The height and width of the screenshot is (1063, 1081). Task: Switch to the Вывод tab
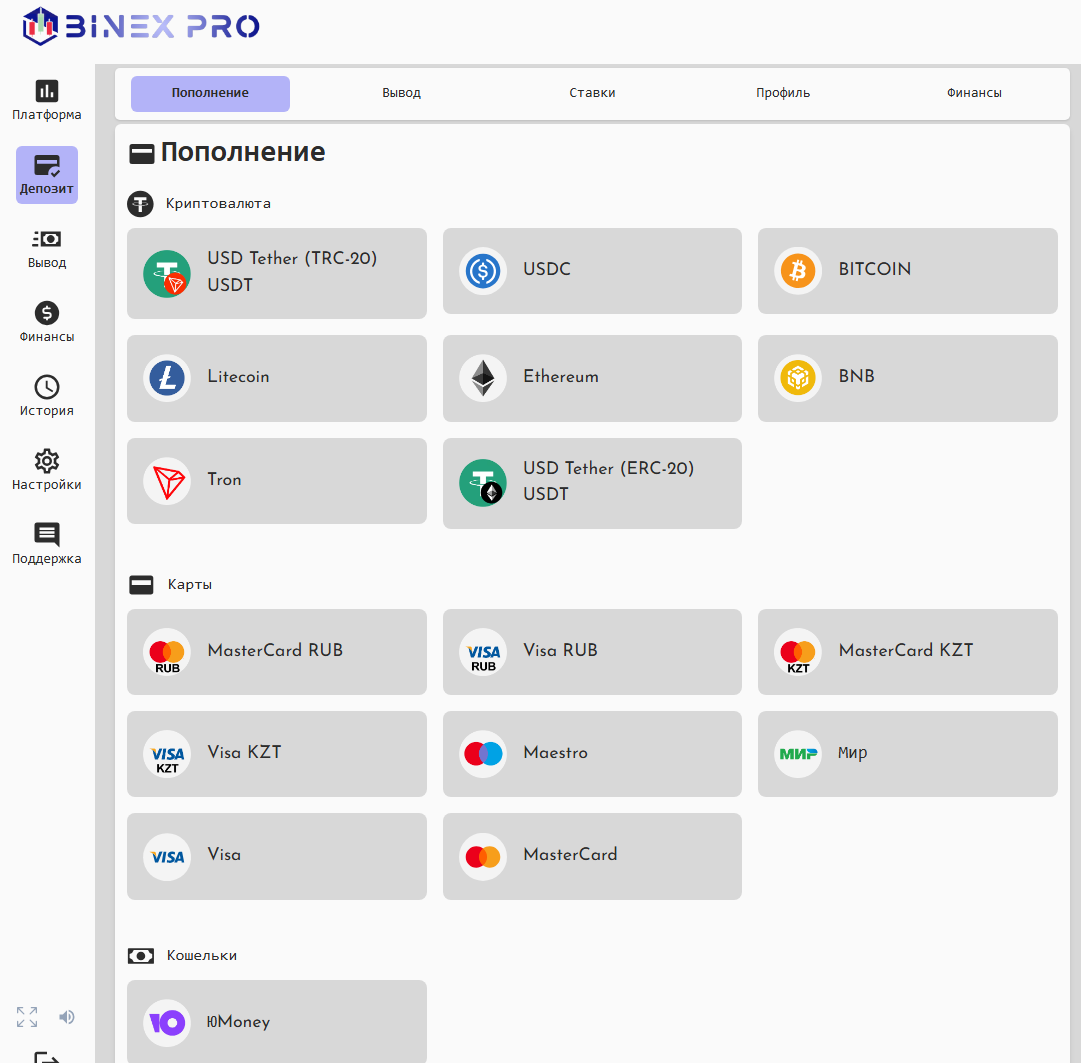pyautogui.click(x=401, y=93)
